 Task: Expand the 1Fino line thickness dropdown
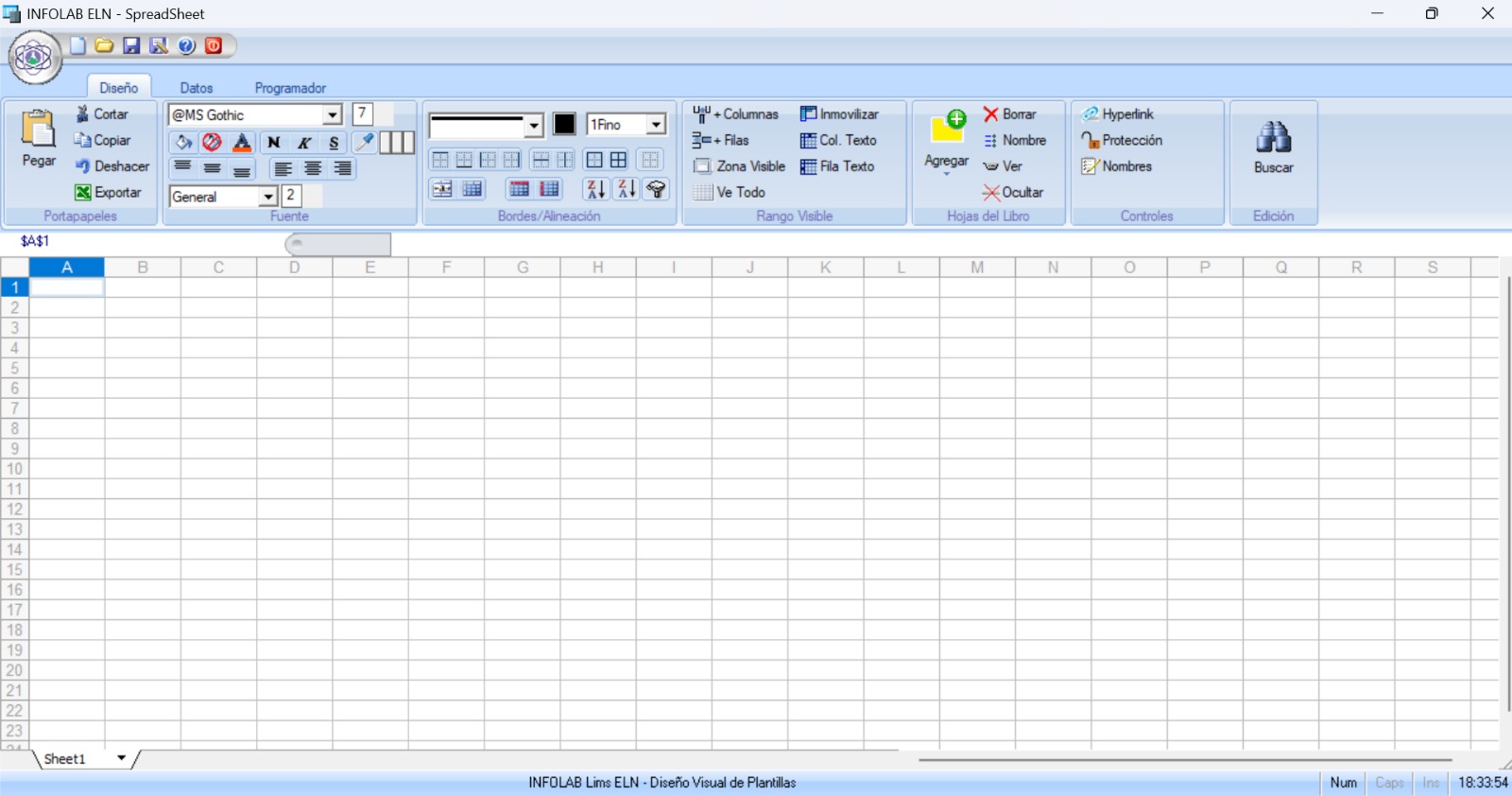pyautogui.click(x=655, y=125)
